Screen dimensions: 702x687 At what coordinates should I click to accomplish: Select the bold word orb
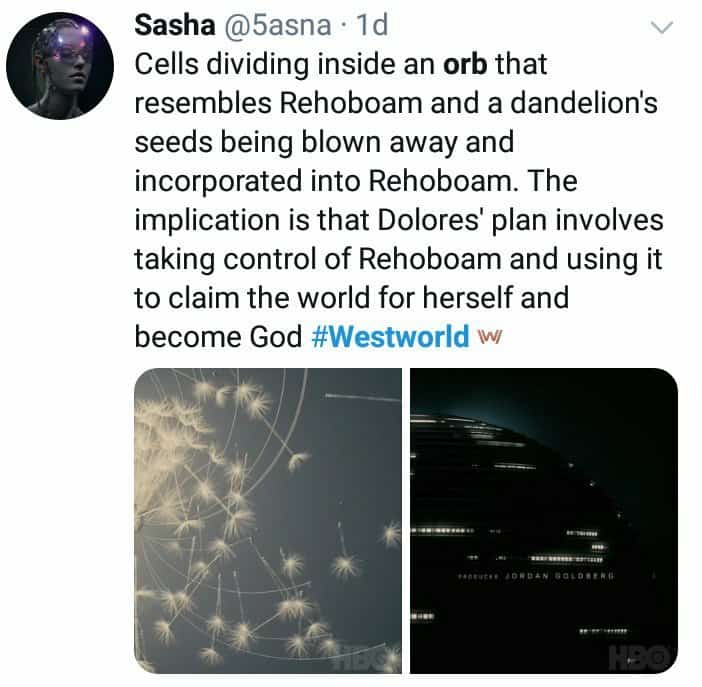(x=465, y=64)
